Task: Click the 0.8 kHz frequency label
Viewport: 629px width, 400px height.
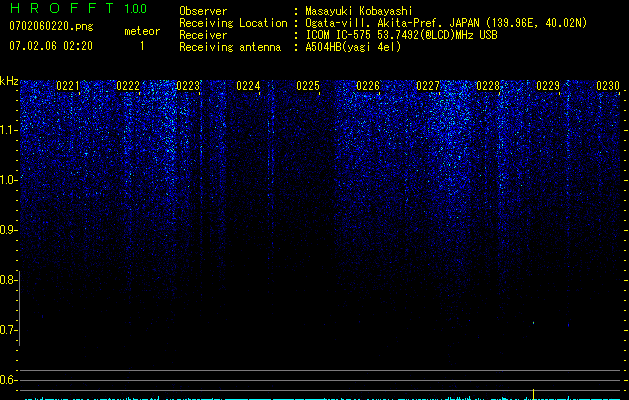Action: 8,280
